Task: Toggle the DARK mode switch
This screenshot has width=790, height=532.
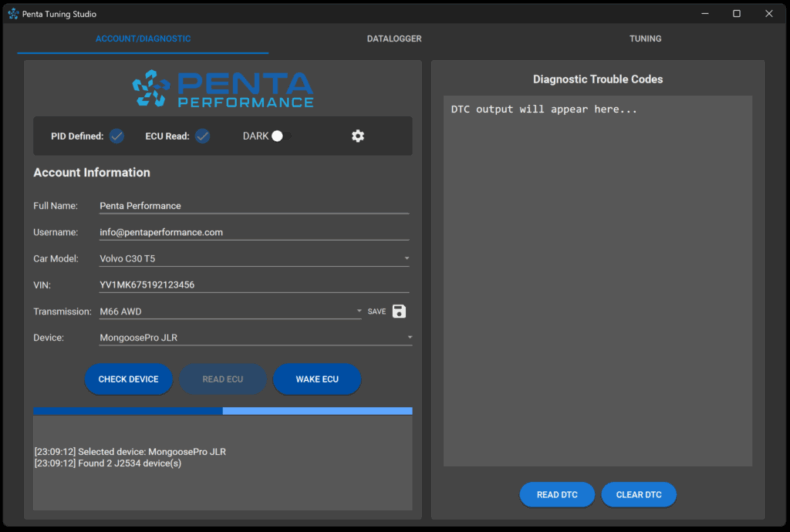Action: tap(281, 136)
